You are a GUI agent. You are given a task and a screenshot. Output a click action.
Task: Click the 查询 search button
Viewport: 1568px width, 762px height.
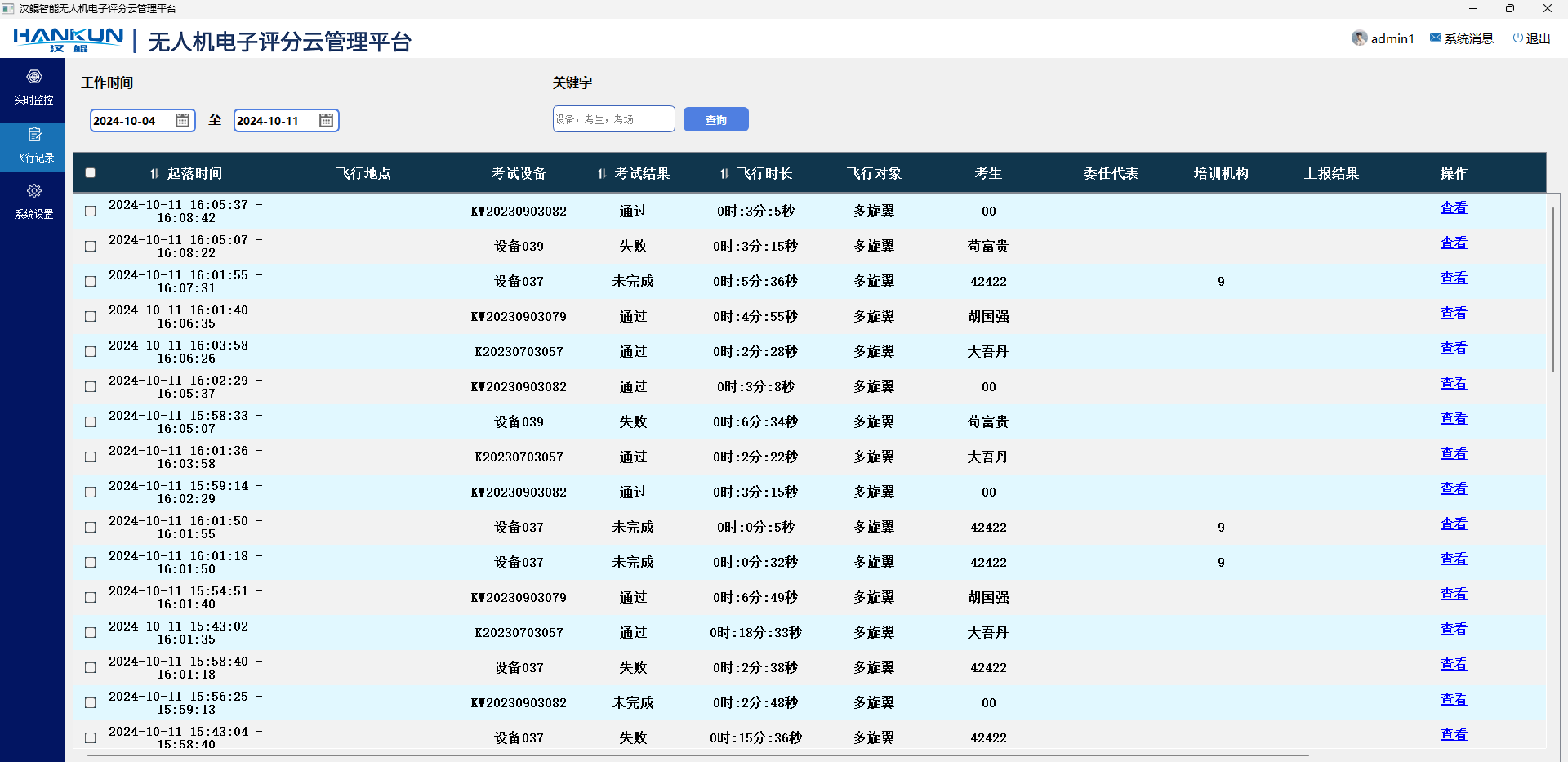715,120
